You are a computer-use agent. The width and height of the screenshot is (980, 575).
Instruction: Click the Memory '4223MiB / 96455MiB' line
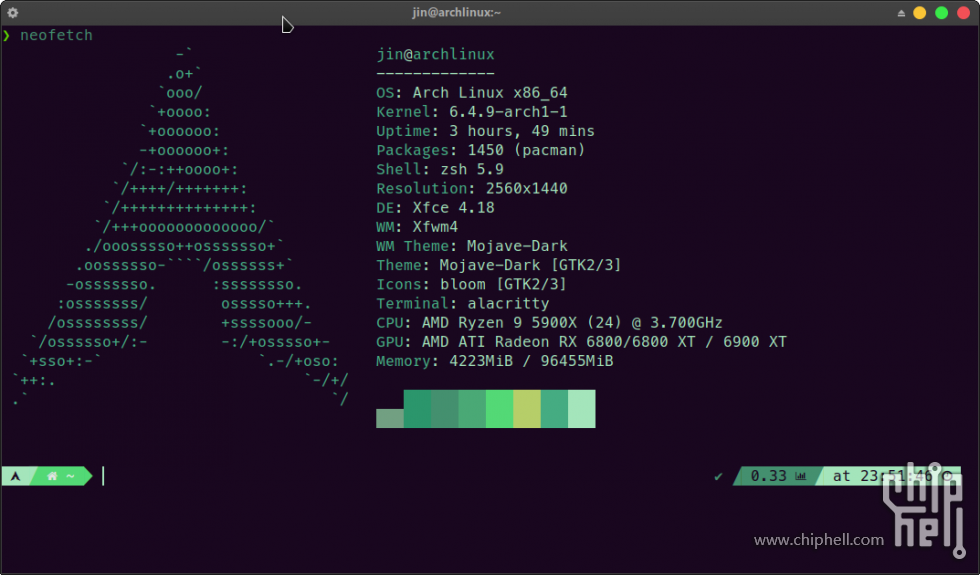pyautogui.click(x=494, y=361)
